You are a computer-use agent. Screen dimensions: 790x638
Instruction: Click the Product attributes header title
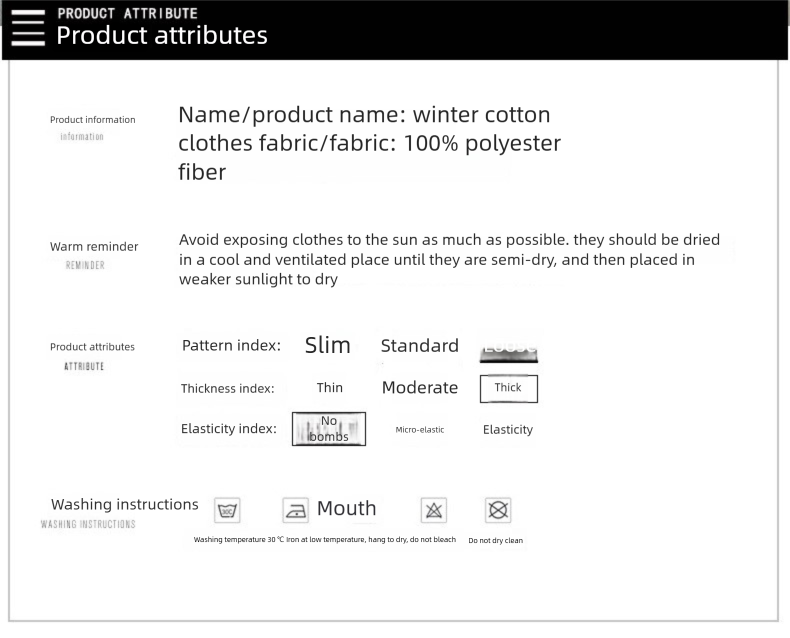[x=162, y=35]
